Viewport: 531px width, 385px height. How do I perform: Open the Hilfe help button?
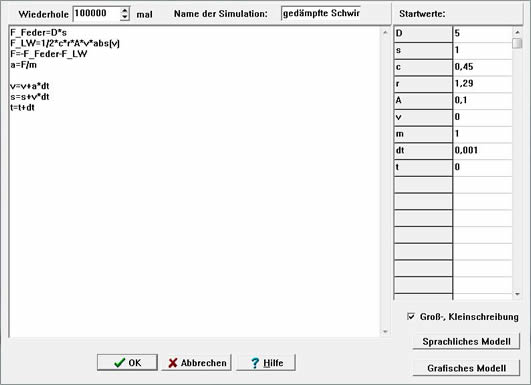pos(266,362)
